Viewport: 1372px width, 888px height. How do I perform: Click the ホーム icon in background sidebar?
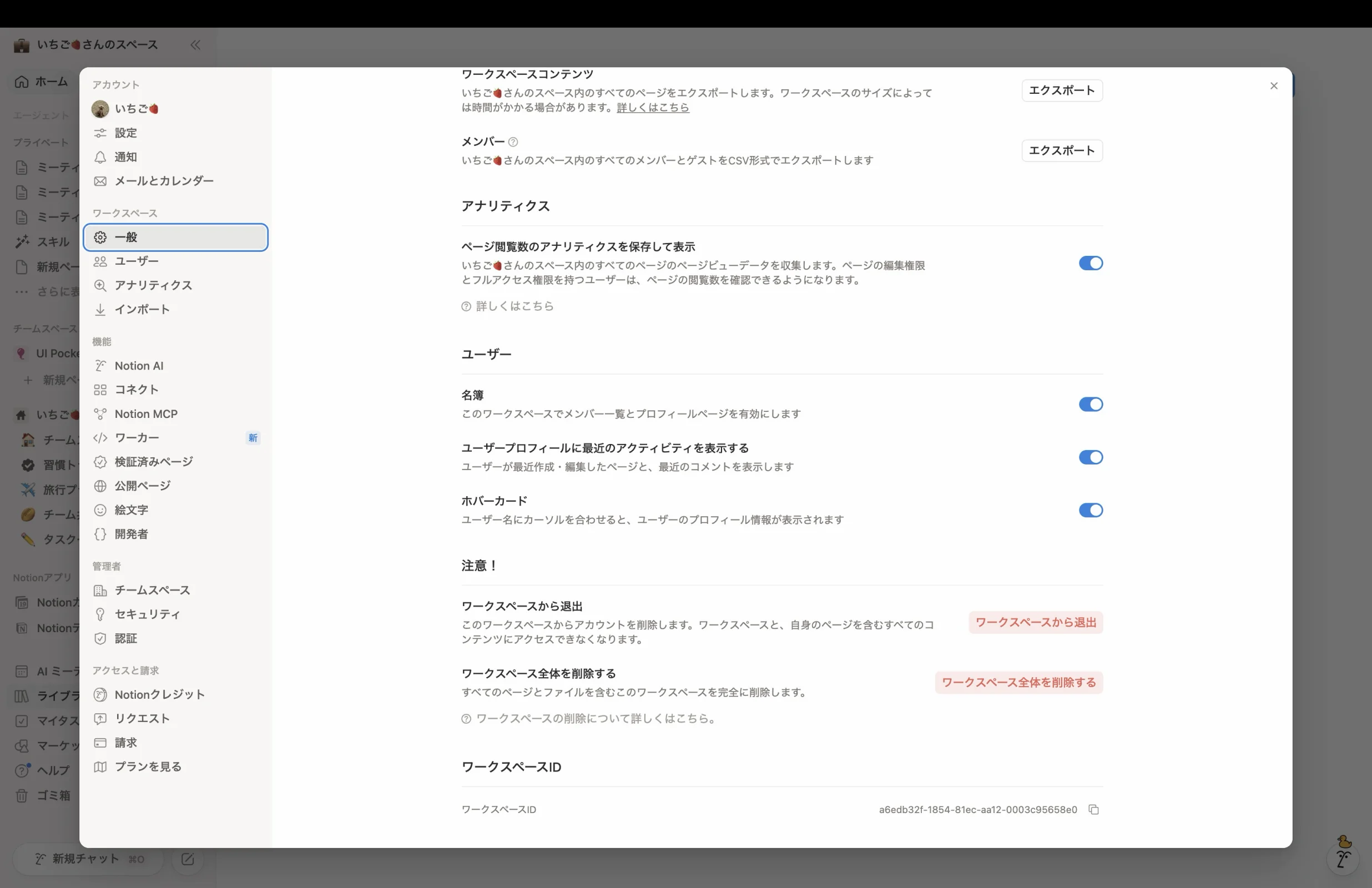(21, 82)
